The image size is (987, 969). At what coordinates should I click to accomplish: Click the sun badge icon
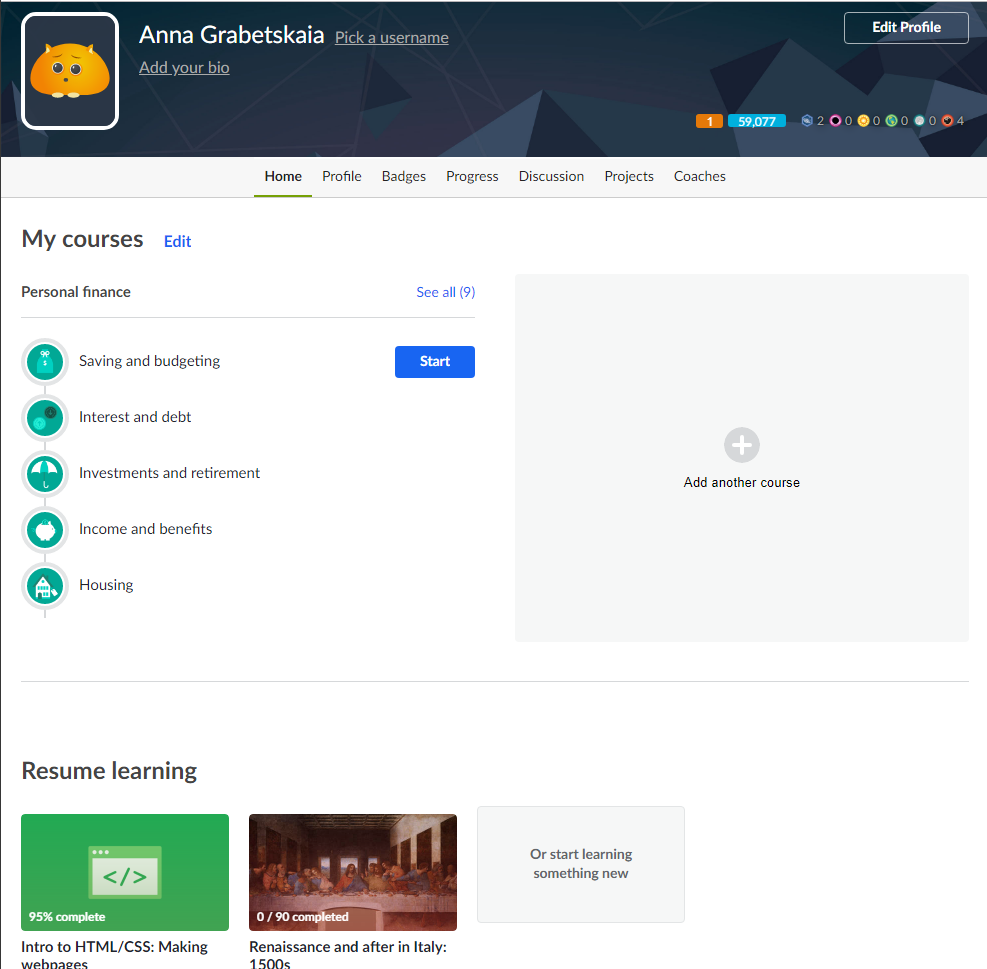click(x=863, y=120)
